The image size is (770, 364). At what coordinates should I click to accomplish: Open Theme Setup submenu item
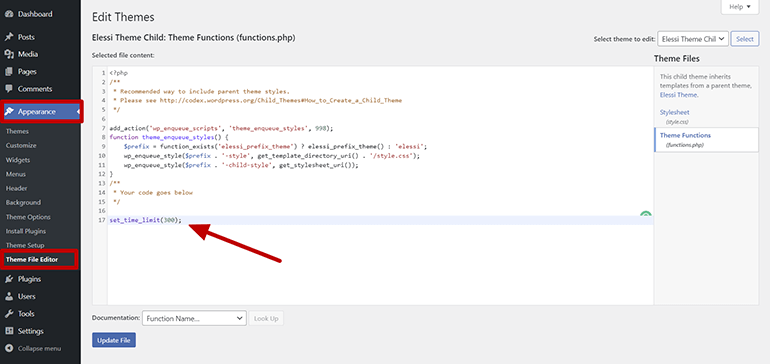[x=25, y=245]
